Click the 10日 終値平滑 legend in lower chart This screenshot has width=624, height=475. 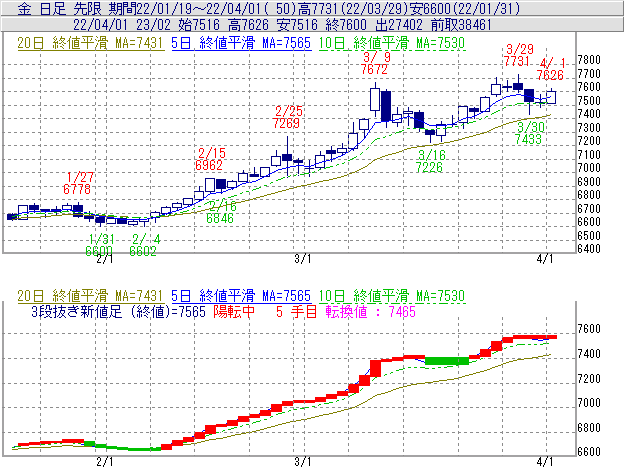392,296
